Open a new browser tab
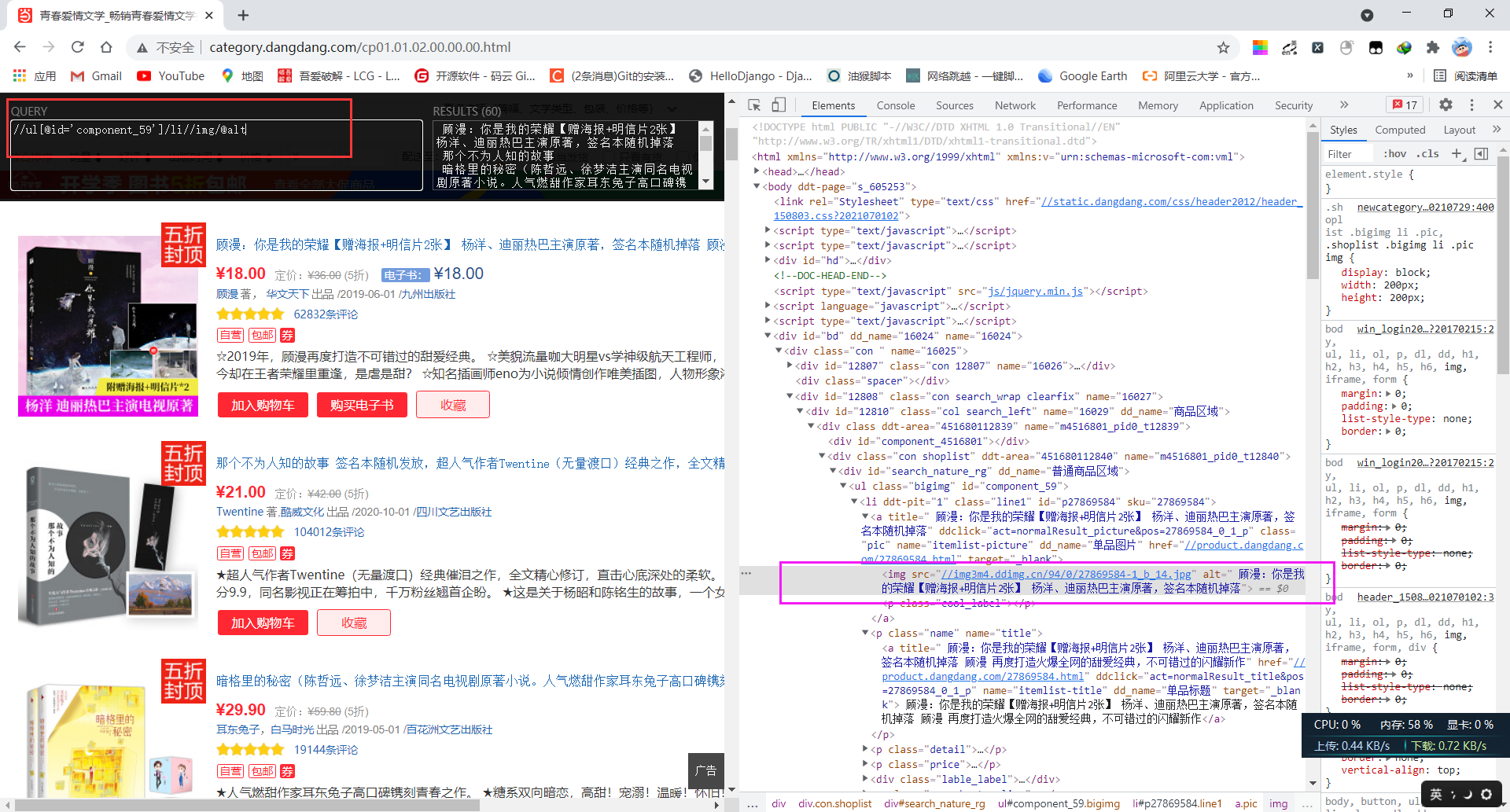 coord(243,15)
